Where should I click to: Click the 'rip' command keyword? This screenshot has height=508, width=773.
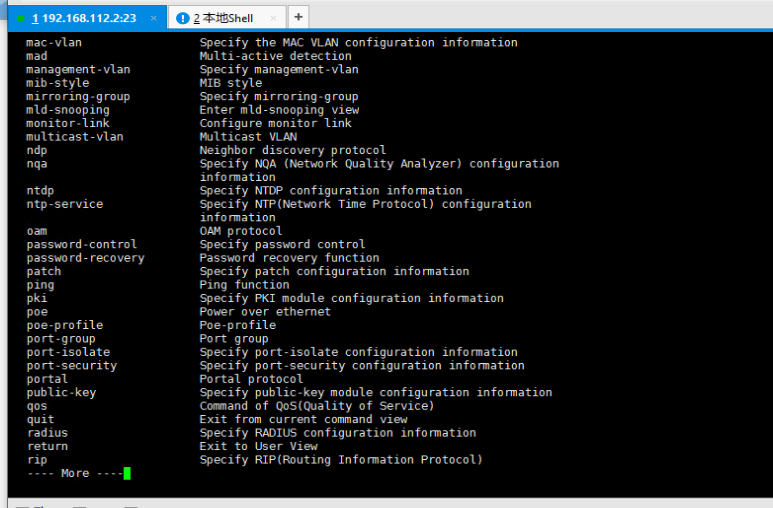click(x=36, y=460)
